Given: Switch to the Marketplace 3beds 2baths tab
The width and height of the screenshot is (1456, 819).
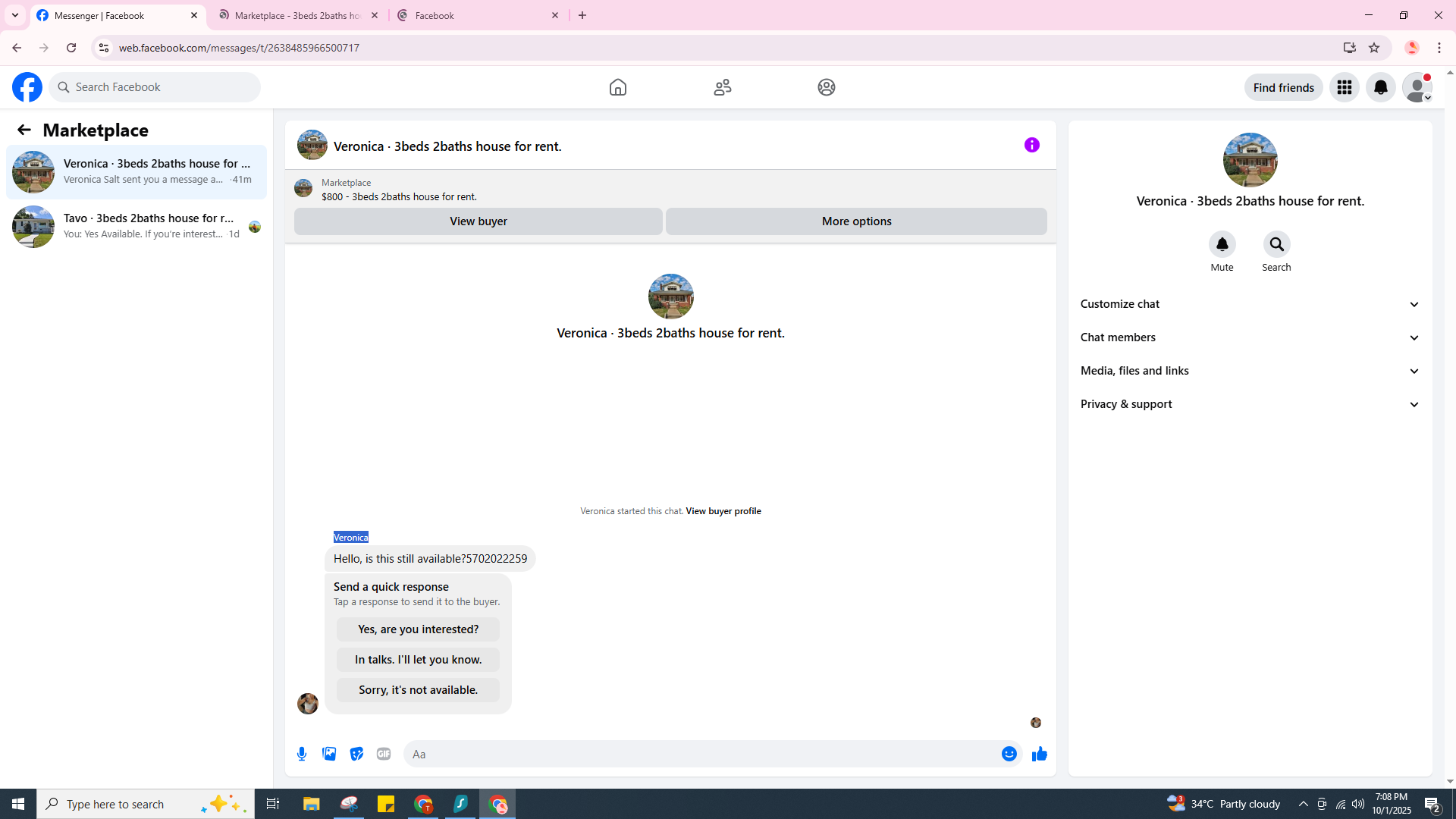Looking at the screenshot, I should coord(298,15).
